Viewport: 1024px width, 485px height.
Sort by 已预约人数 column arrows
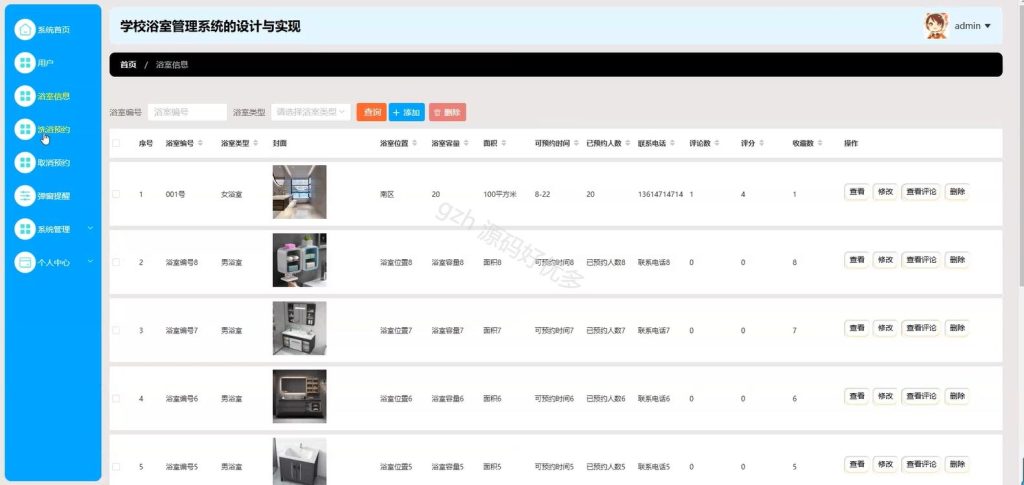pyautogui.click(x=628, y=143)
